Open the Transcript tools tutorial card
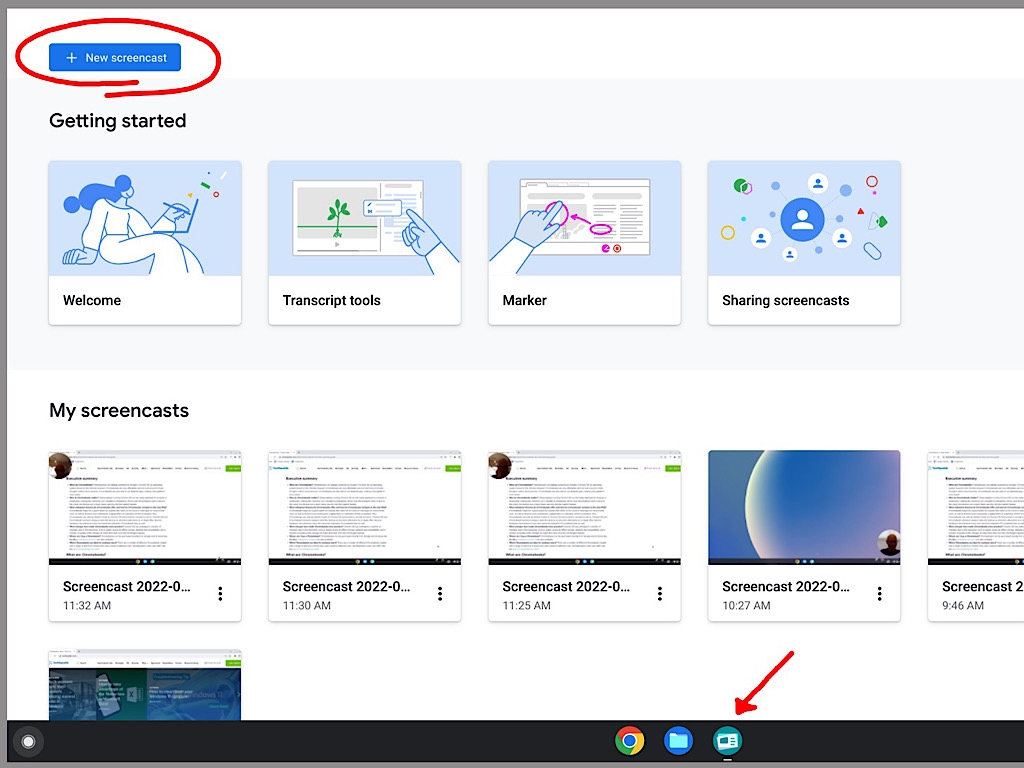1024x768 pixels. [364, 243]
